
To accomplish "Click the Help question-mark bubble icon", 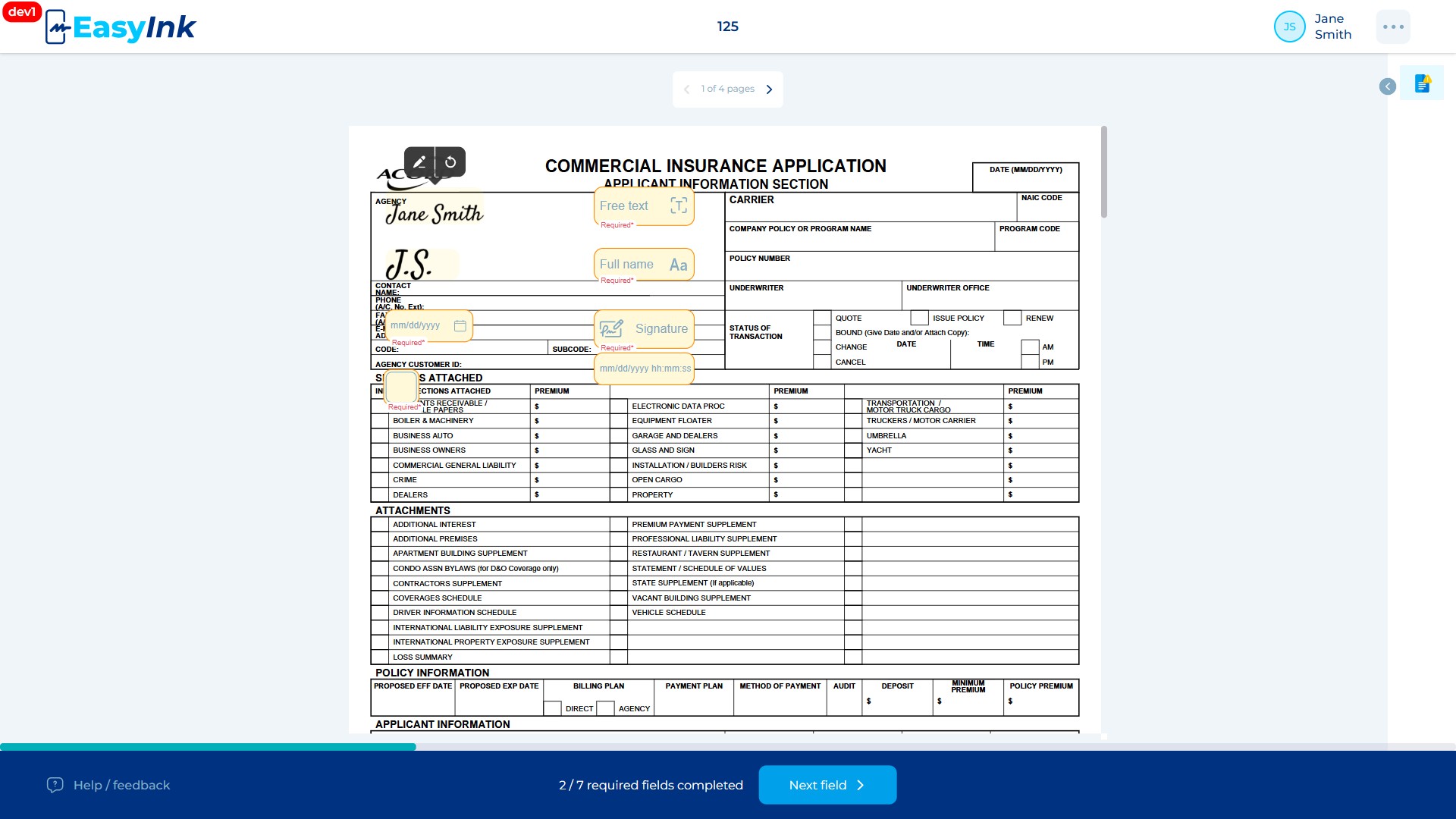I will [55, 785].
